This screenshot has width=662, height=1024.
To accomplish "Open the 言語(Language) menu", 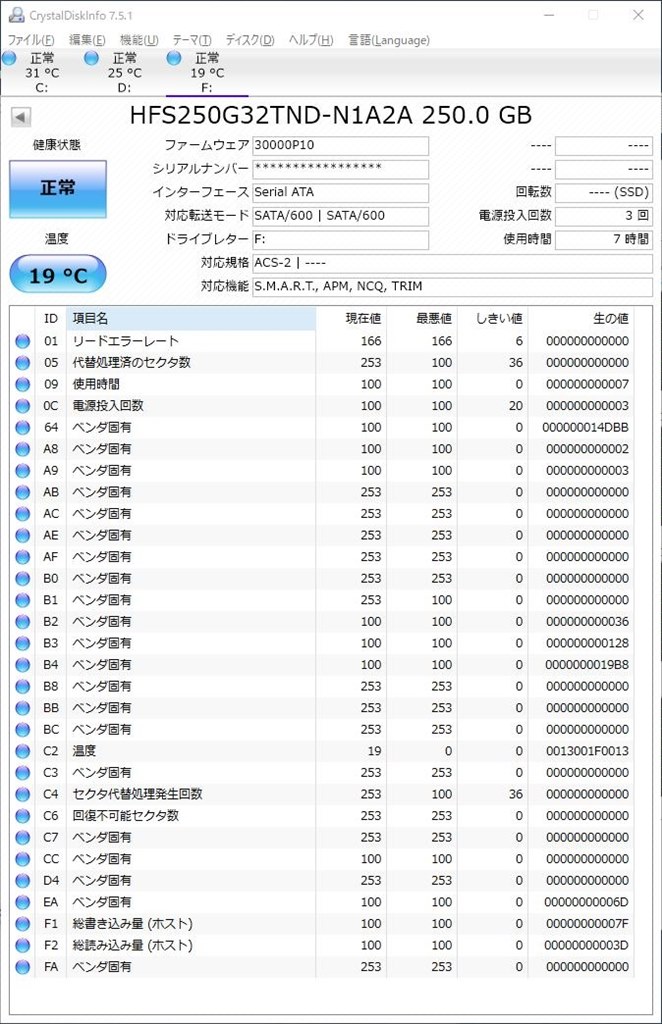I will coord(388,40).
